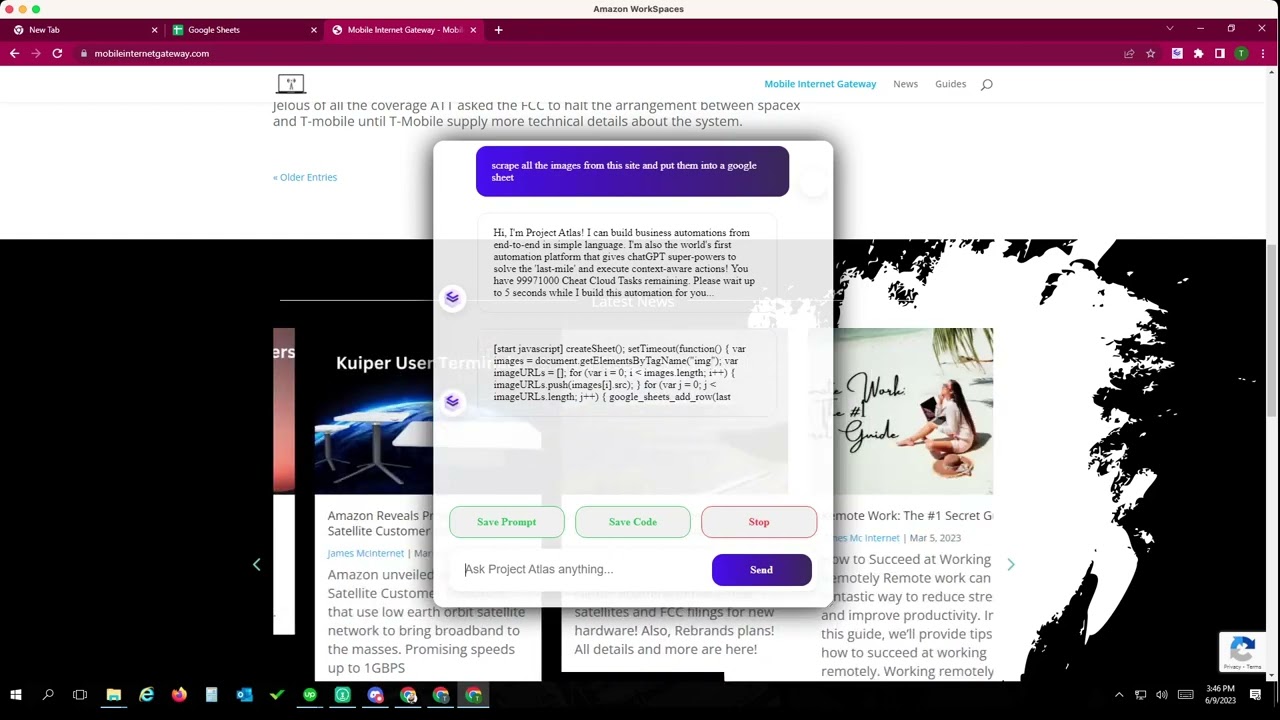This screenshot has height=720, width=1280.
Task: Go to next carousel slide
Action: pyautogui.click(x=1010, y=565)
